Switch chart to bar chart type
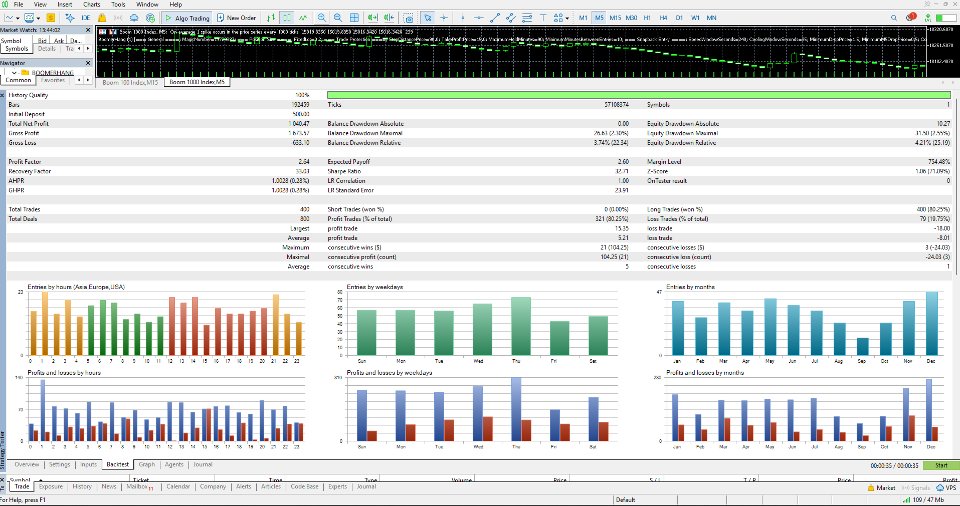The height and width of the screenshot is (506, 960). pyautogui.click(x=271, y=18)
